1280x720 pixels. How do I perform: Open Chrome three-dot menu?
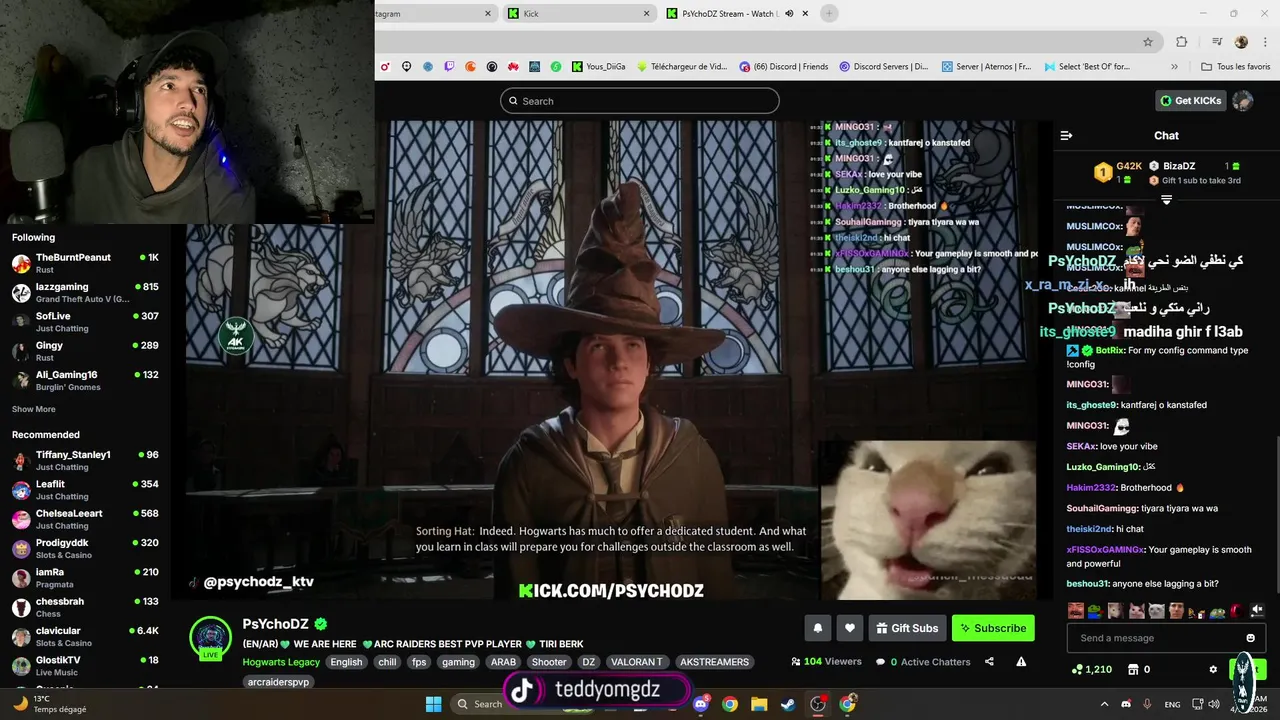coord(1266,42)
